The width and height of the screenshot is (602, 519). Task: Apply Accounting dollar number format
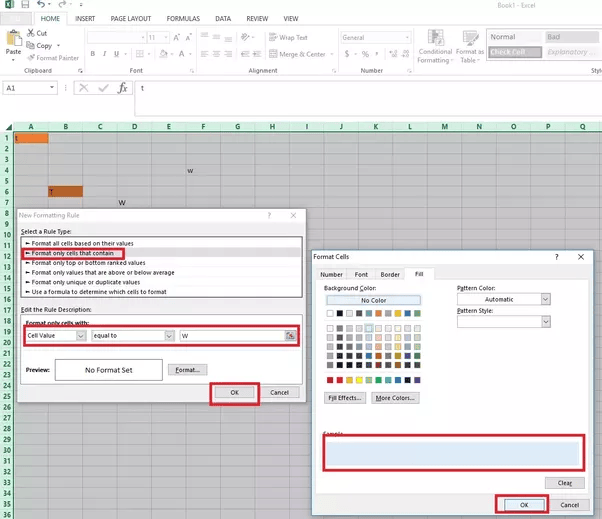pyautogui.click(x=347, y=54)
